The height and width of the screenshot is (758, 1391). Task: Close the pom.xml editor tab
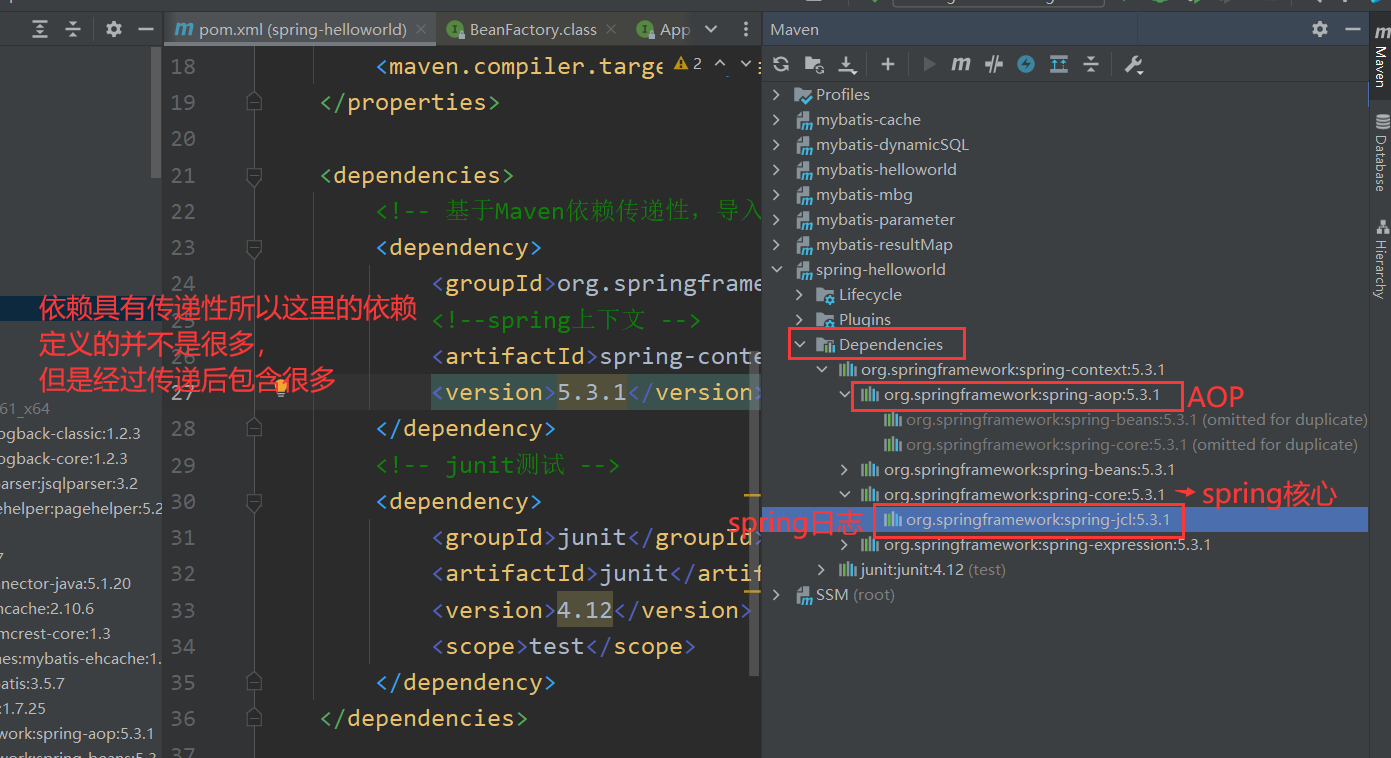coord(423,30)
